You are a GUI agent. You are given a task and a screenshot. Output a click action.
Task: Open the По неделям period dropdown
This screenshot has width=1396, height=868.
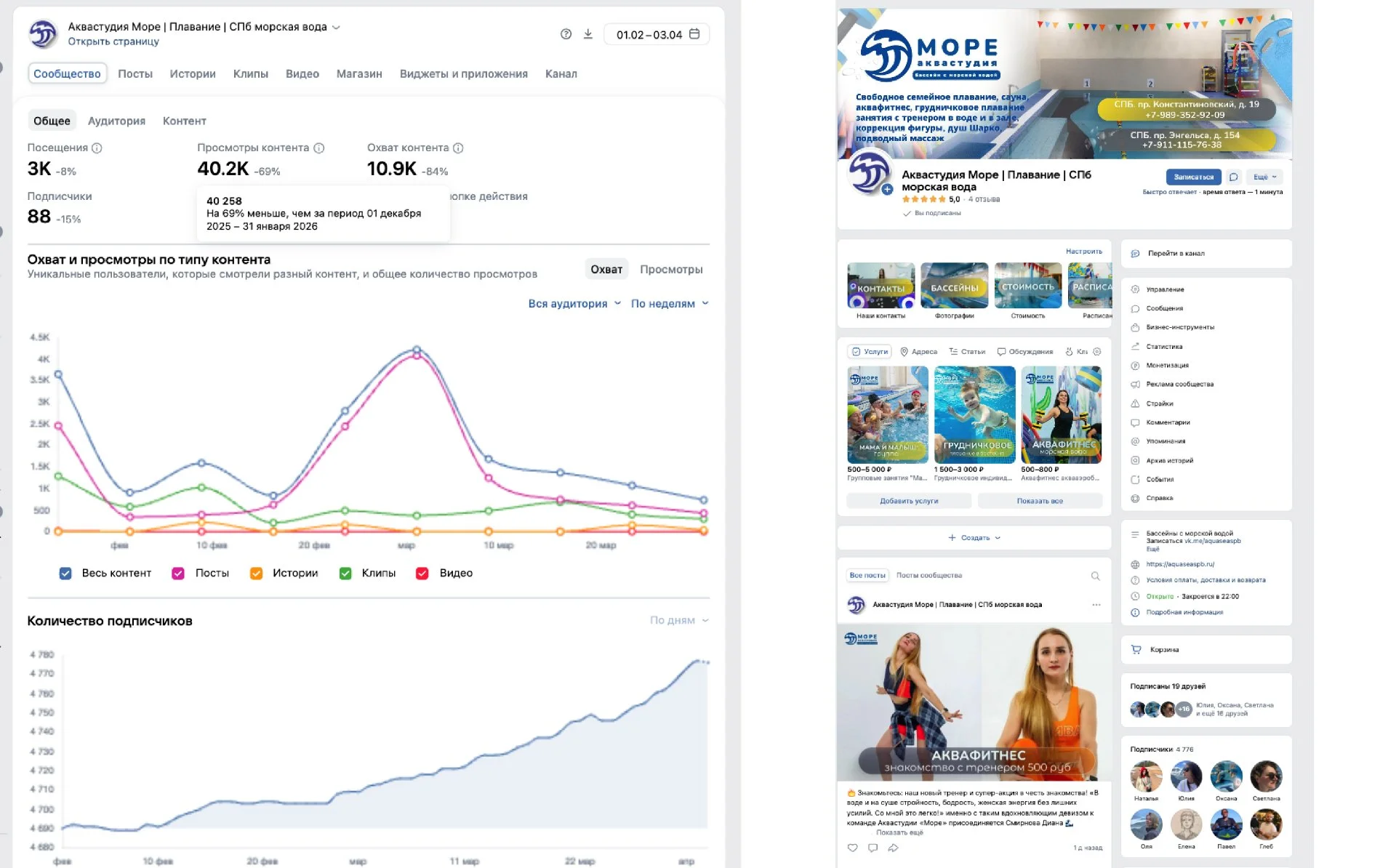coord(670,304)
